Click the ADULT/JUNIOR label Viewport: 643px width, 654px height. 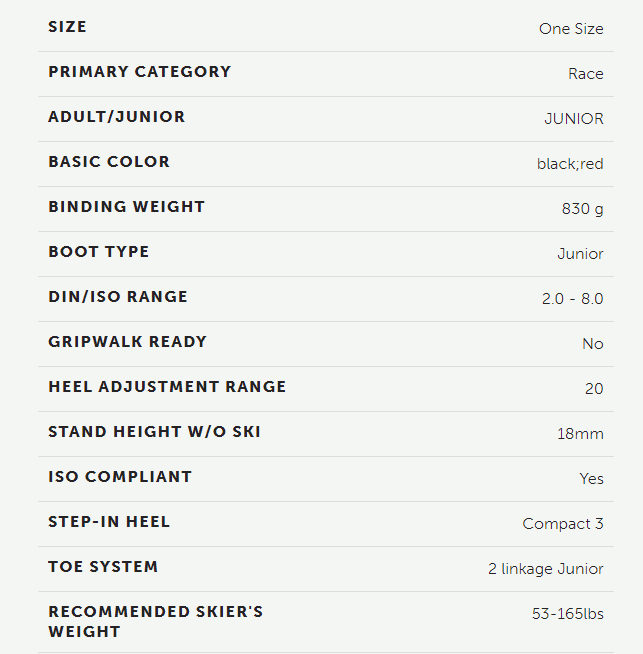tap(117, 117)
